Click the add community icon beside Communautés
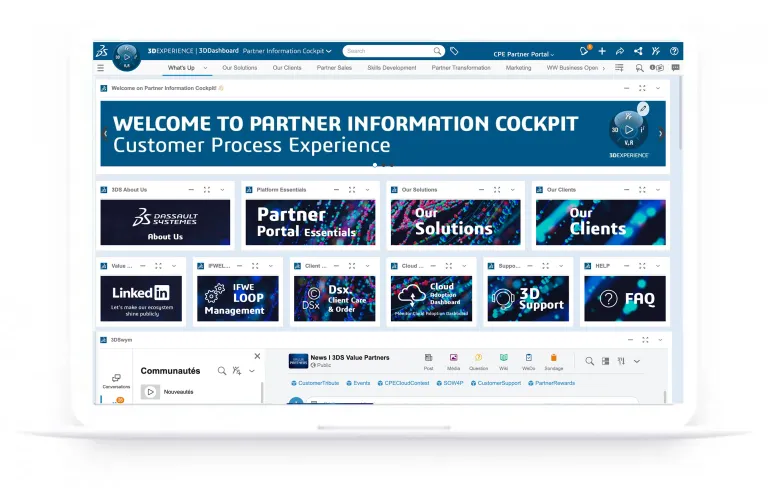The image size is (768, 488). (x=237, y=371)
